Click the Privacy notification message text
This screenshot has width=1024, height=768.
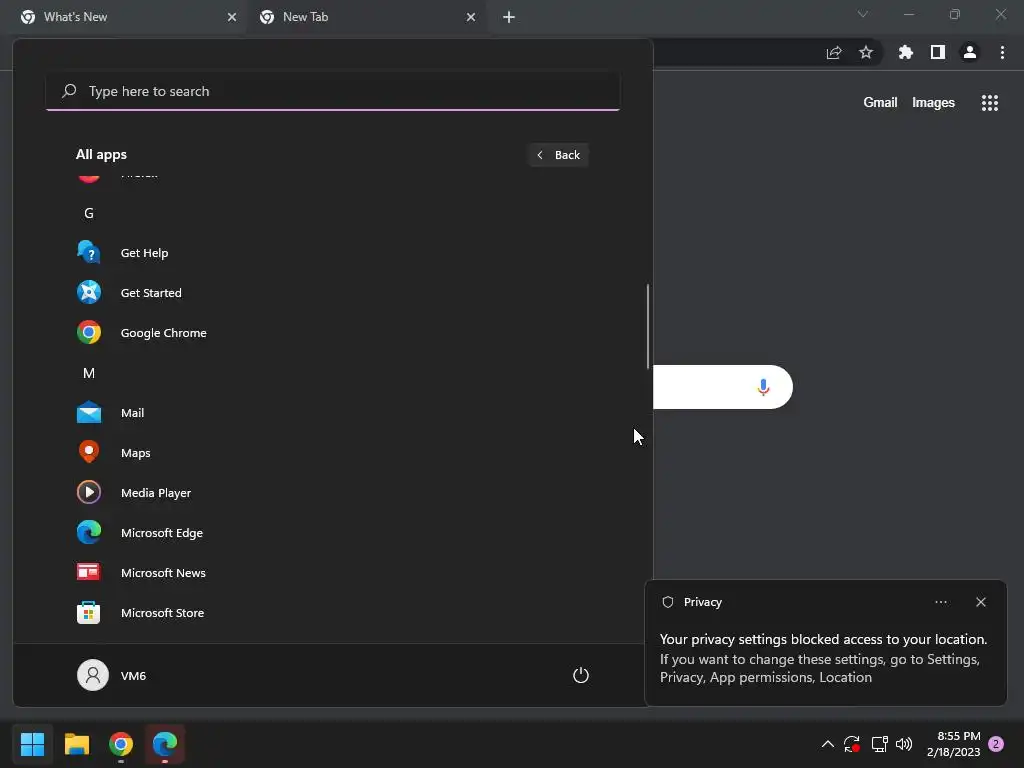coord(823,658)
